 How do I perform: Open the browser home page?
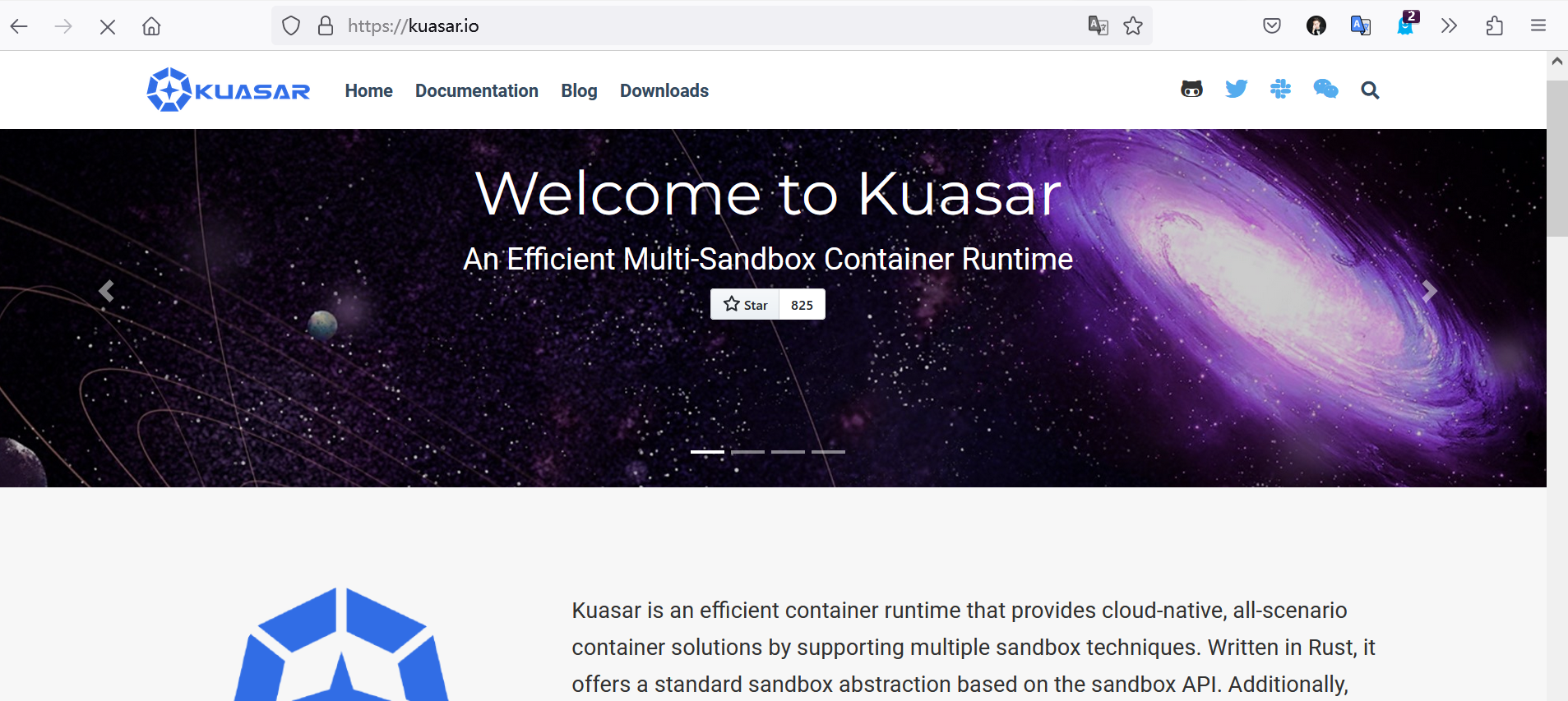point(151,26)
